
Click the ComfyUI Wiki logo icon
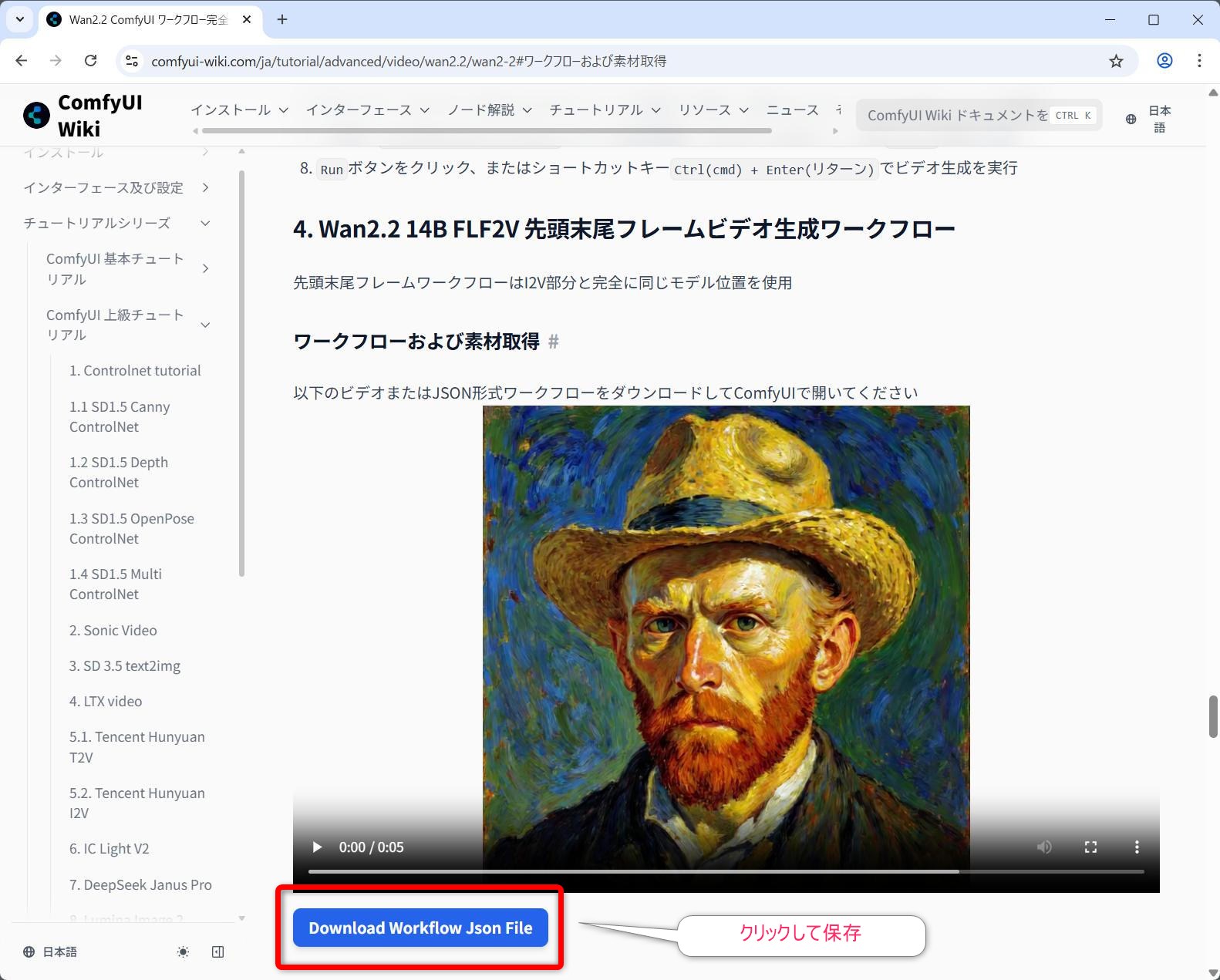point(36,115)
